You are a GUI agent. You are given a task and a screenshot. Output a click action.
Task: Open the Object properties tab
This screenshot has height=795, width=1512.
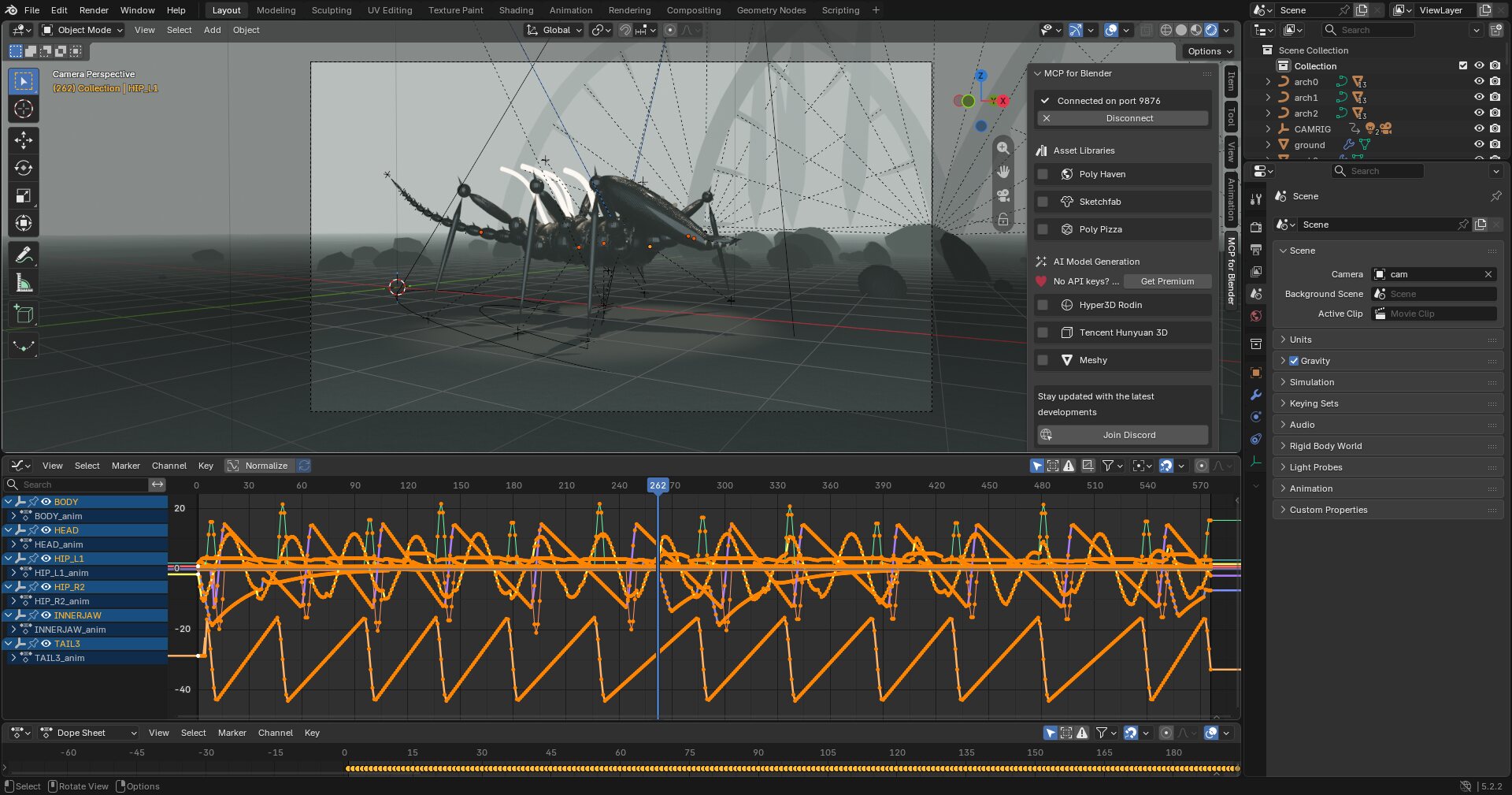1256,373
